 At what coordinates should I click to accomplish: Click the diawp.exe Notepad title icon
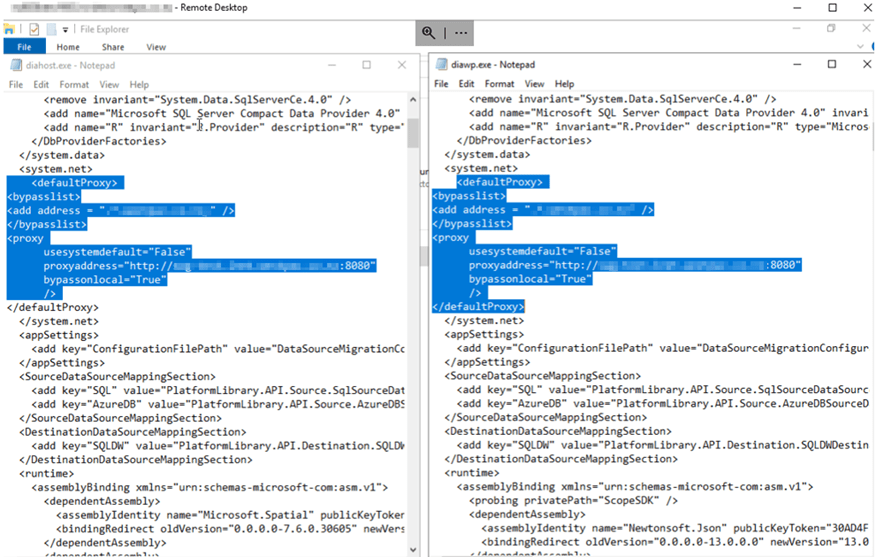441,64
